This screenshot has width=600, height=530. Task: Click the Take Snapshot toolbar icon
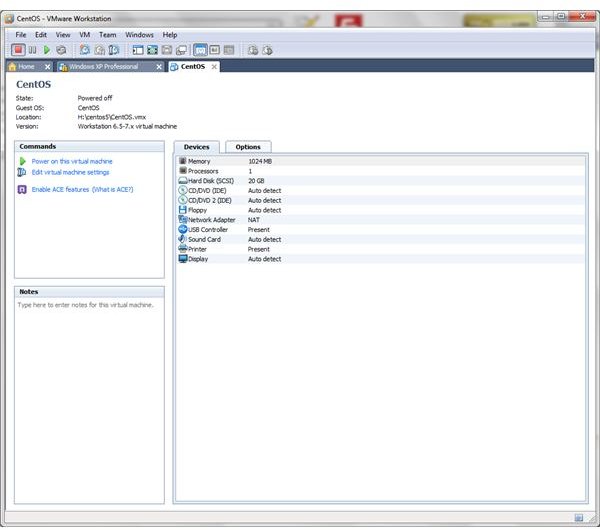(85, 50)
